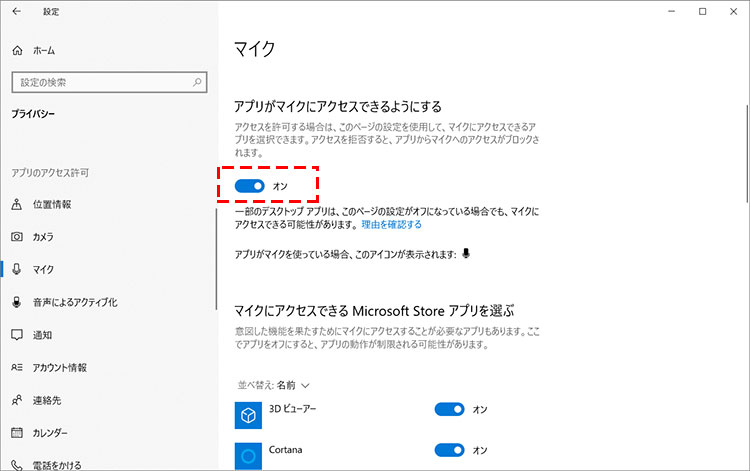The width and height of the screenshot is (750, 471).
Task: Open the 理由を確認する link
Action: (391, 225)
